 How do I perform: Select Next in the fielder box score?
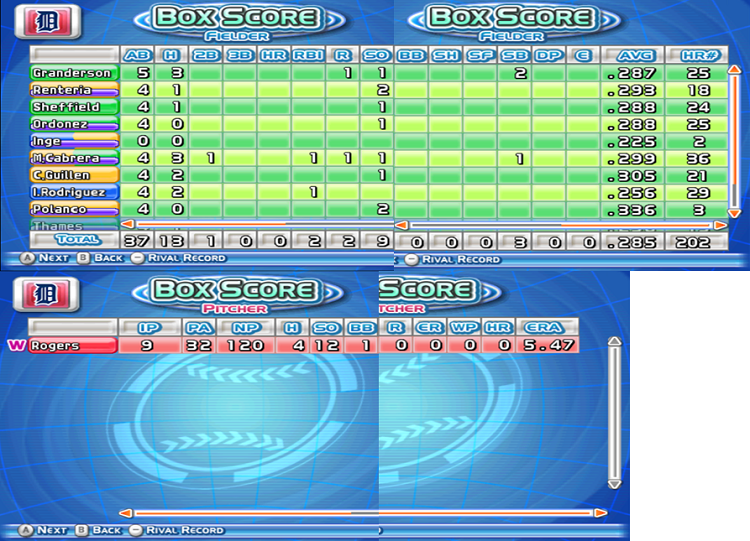click(45, 258)
